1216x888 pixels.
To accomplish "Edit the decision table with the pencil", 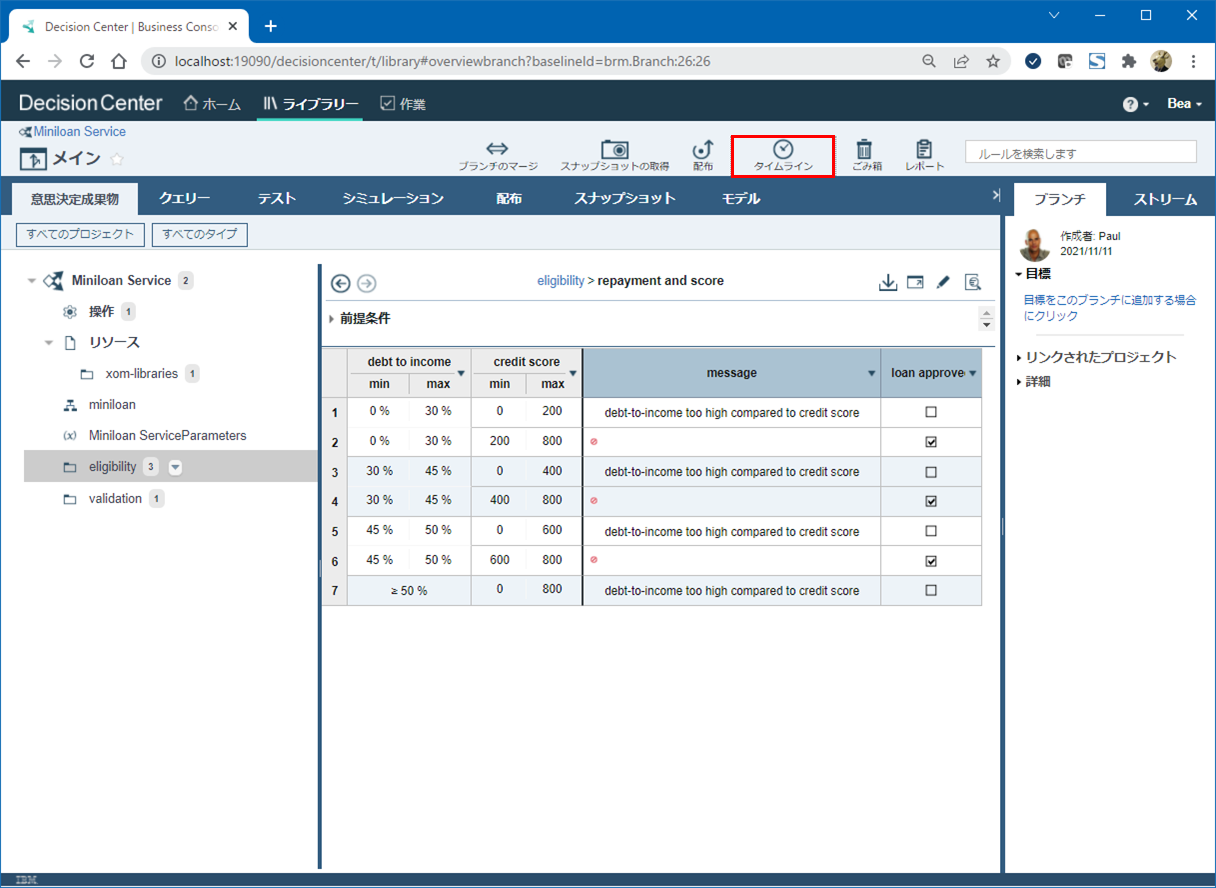I will click(942, 283).
